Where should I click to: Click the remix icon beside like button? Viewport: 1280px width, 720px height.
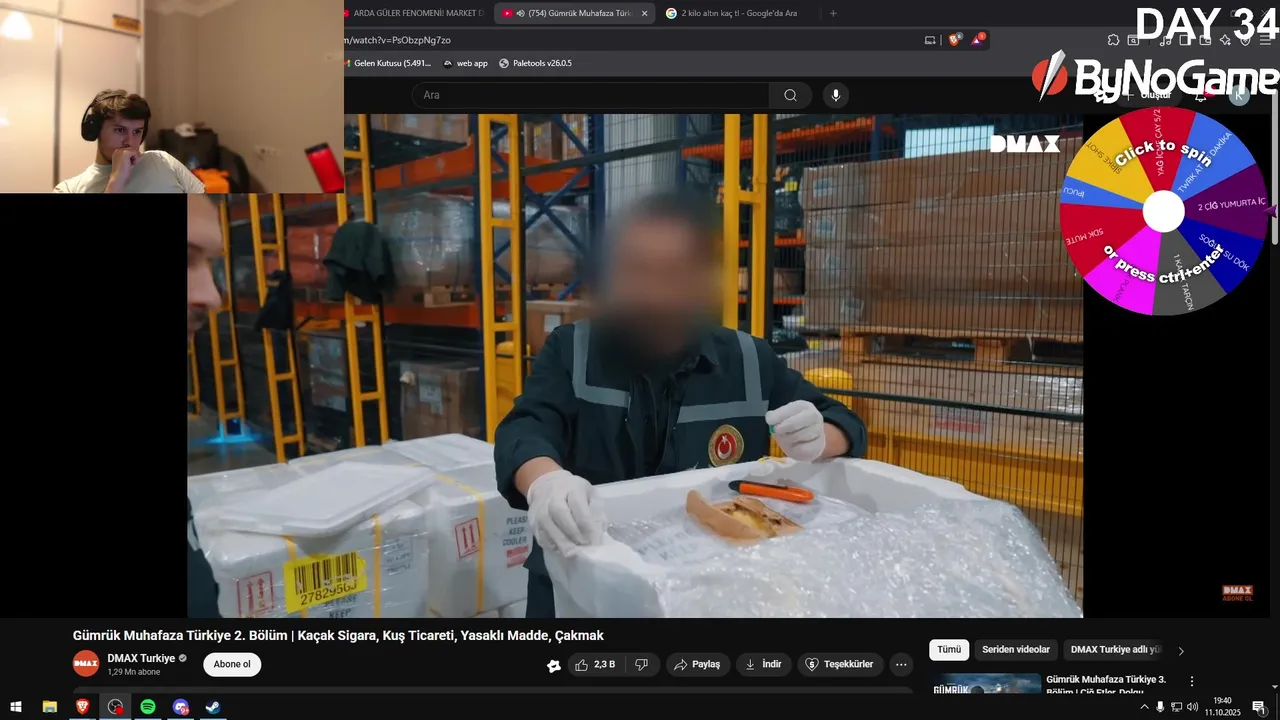click(x=553, y=665)
